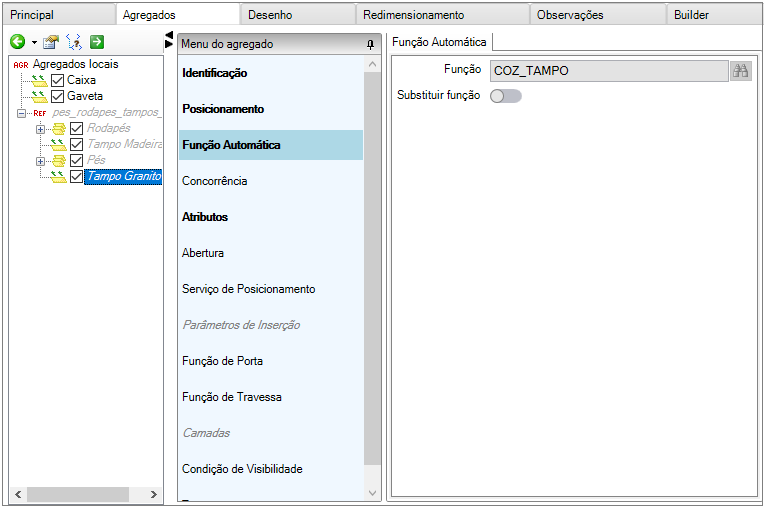Click the tree horizontal scrollbar thumb
This screenshot has height=508, width=765.
click(78, 494)
